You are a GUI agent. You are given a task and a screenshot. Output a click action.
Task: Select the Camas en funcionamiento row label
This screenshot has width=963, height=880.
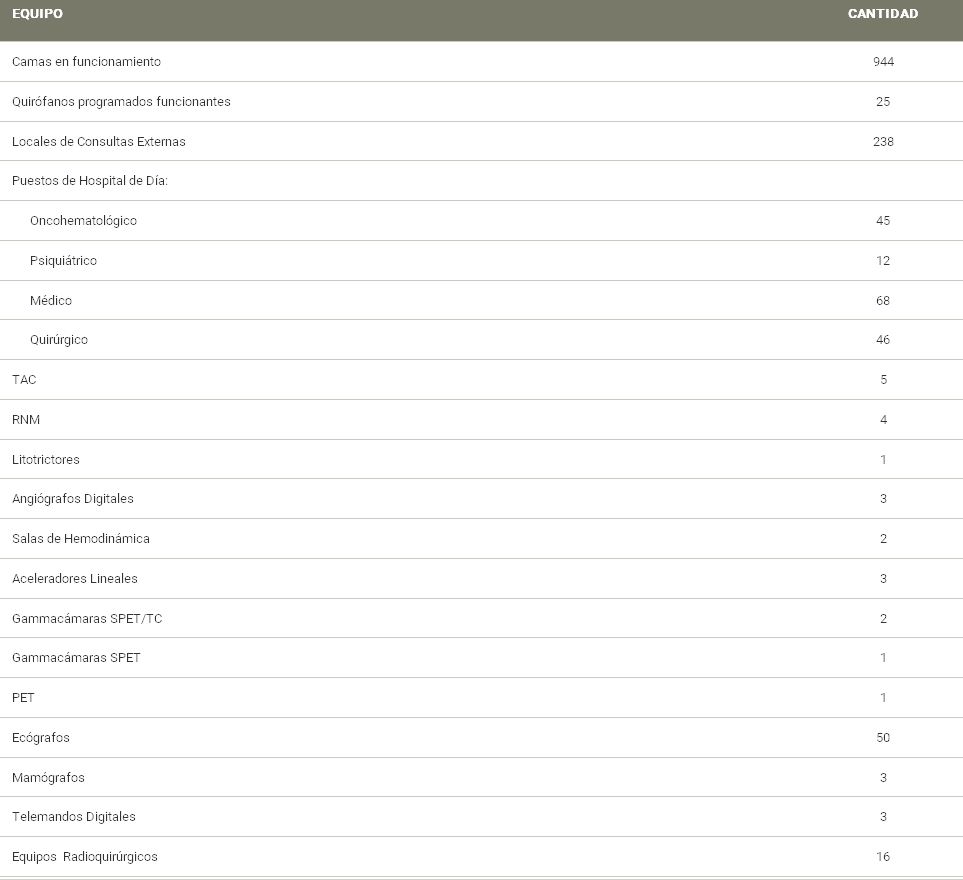86,62
